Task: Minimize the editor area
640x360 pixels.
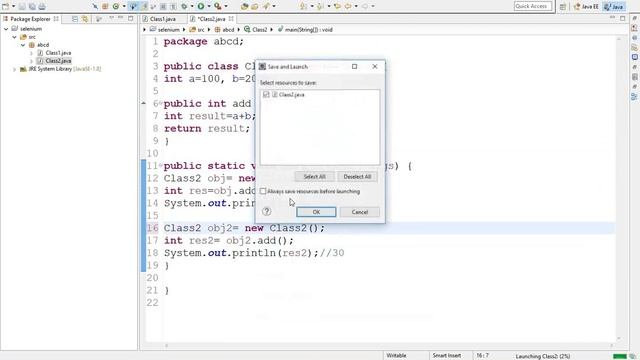Action: point(612,18)
